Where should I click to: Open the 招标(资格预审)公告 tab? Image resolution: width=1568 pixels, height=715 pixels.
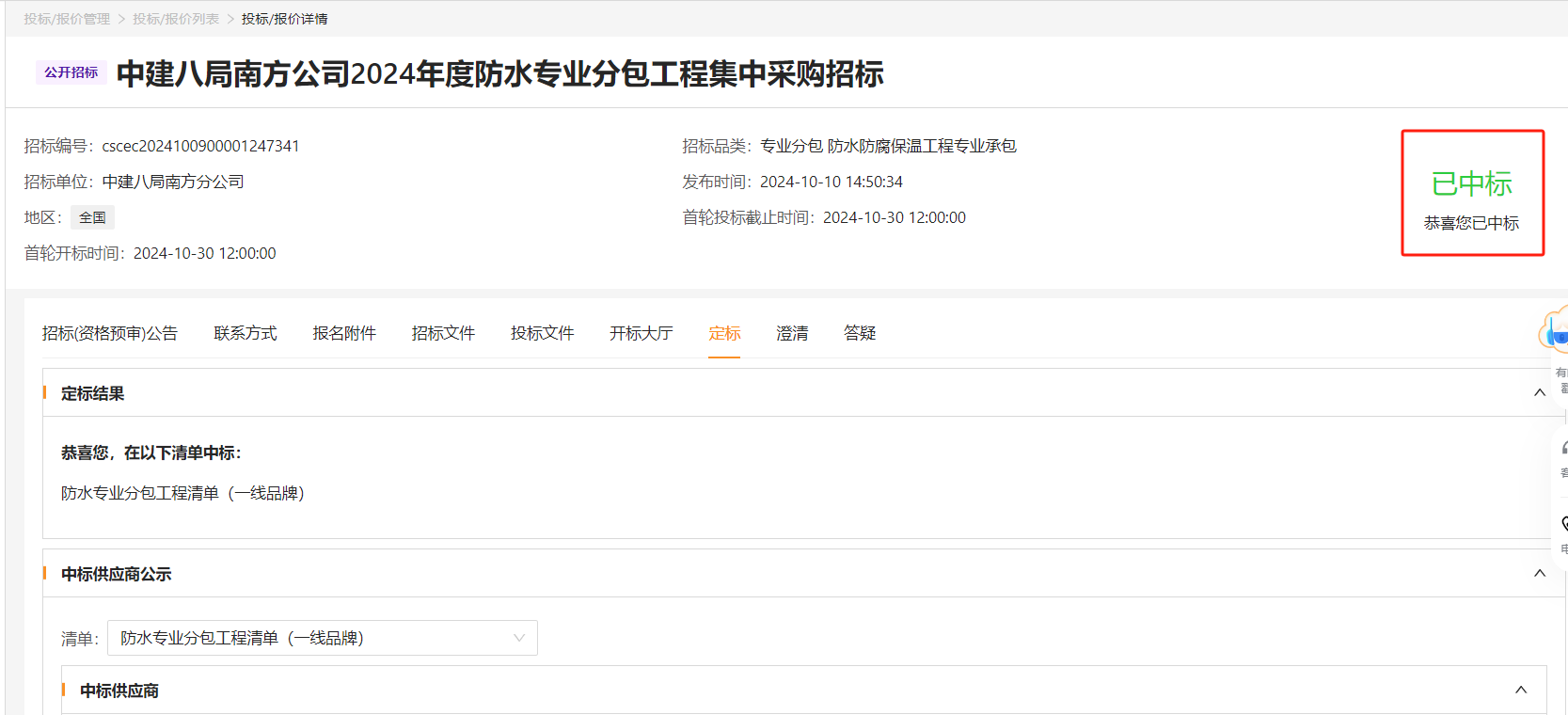[x=110, y=333]
